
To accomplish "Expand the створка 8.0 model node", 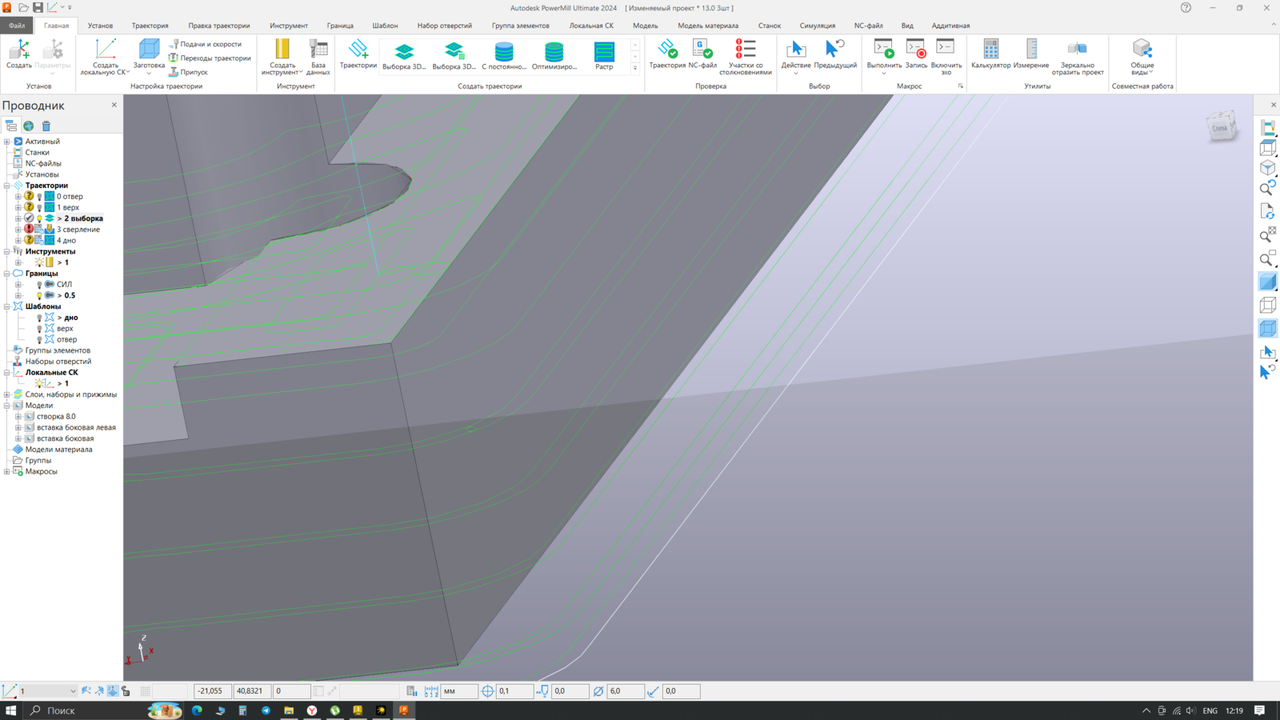I will [x=18, y=417].
